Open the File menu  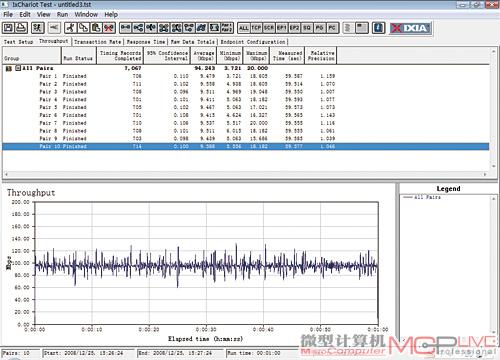pyautogui.click(x=8, y=14)
